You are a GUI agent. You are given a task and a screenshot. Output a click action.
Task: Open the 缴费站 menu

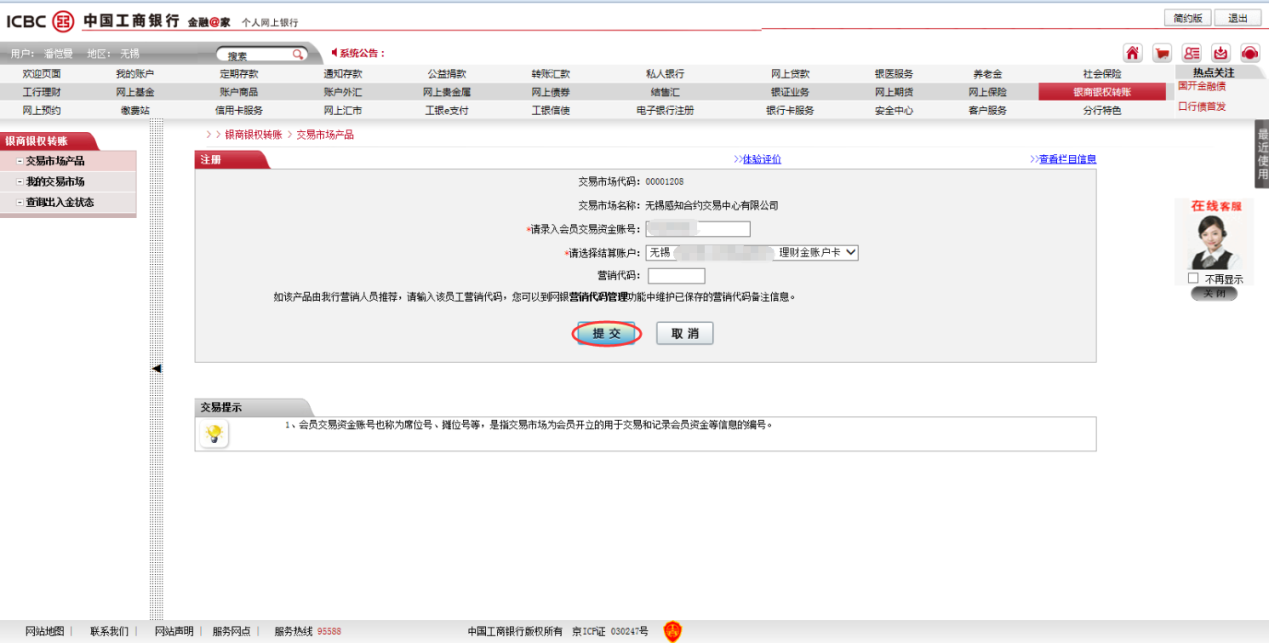coord(135,111)
